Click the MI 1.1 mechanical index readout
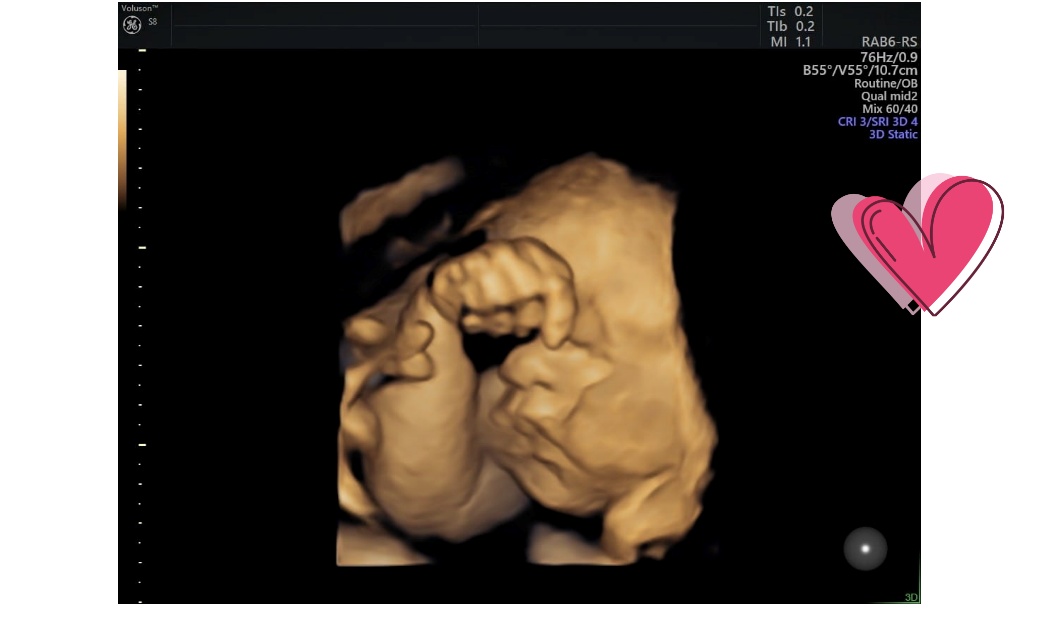This screenshot has width=1040, height=617. [x=790, y=41]
